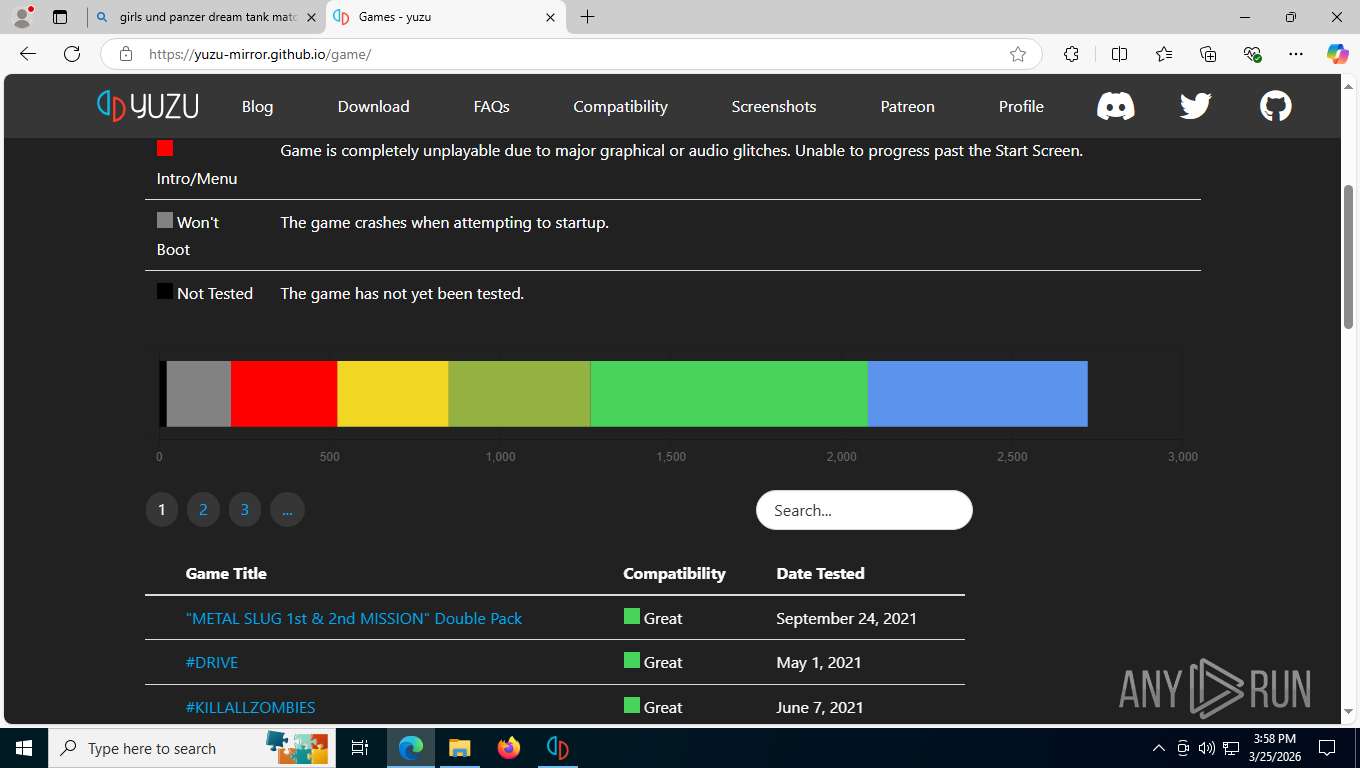Refresh the current page
Image resolution: width=1360 pixels, height=768 pixels.
[72, 54]
